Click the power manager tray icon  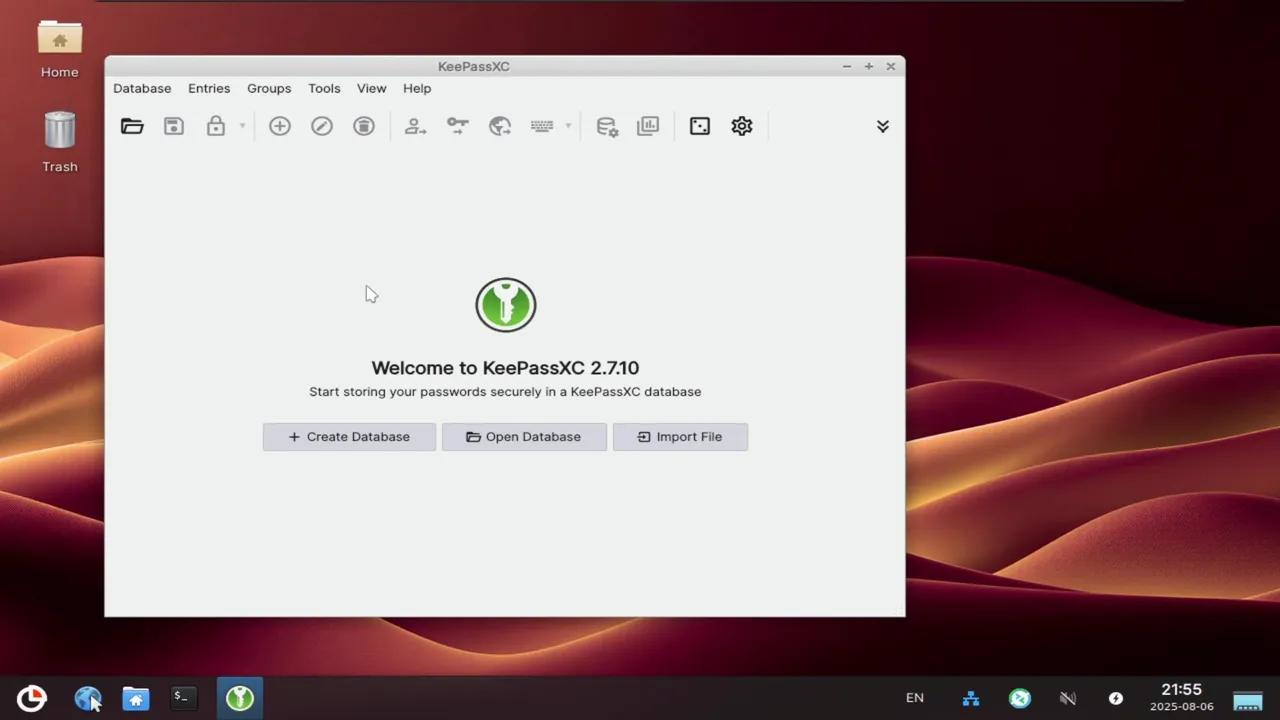coord(1116,698)
